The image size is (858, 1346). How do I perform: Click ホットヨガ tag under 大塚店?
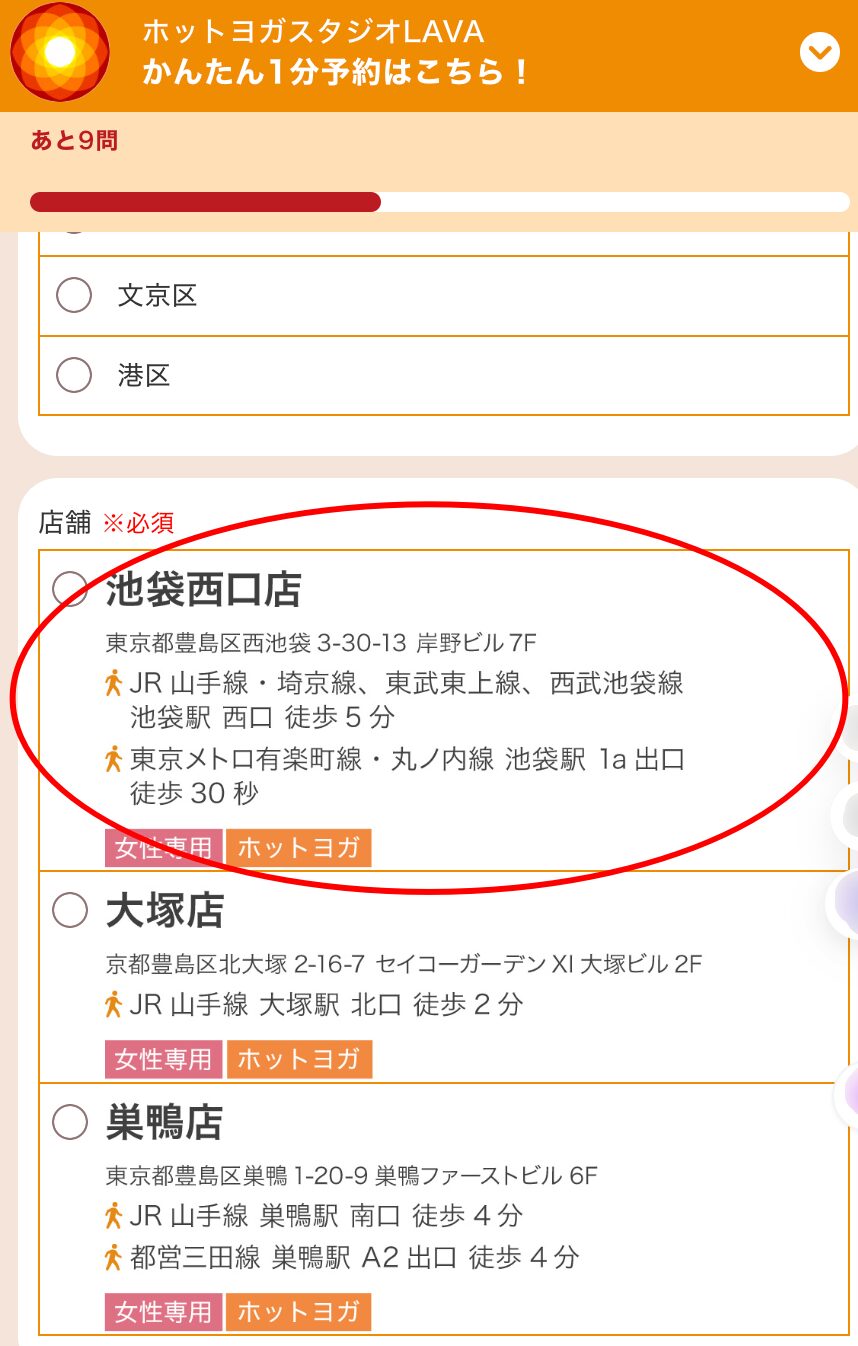pyautogui.click(x=298, y=1059)
